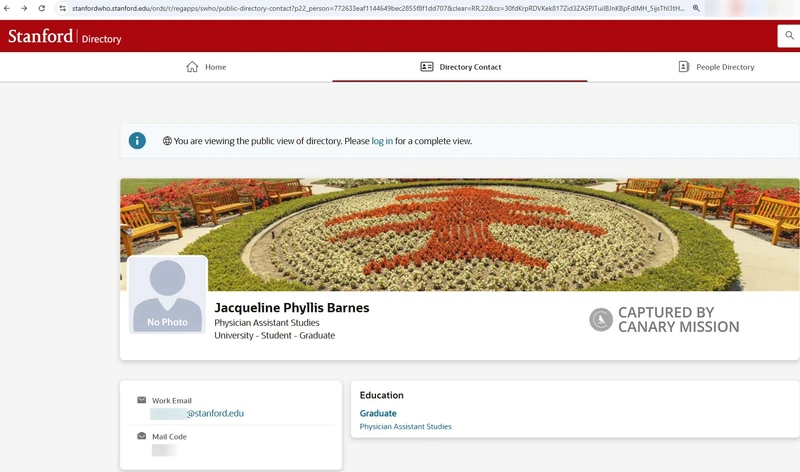800x472 pixels.
Task: Open the Directory header link
Action: [102, 39]
